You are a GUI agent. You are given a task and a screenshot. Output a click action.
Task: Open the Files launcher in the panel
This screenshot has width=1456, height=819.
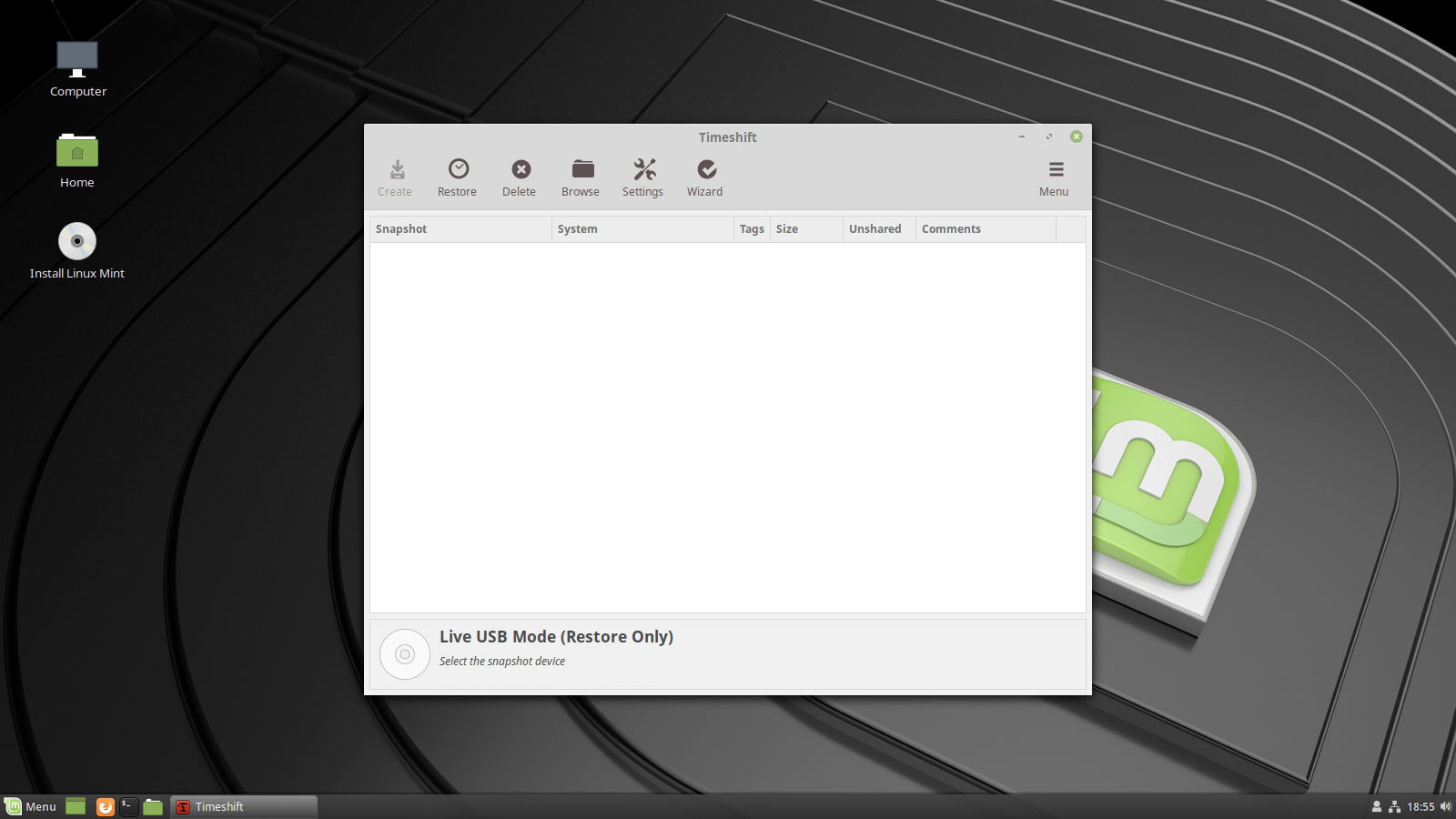(153, 806)
